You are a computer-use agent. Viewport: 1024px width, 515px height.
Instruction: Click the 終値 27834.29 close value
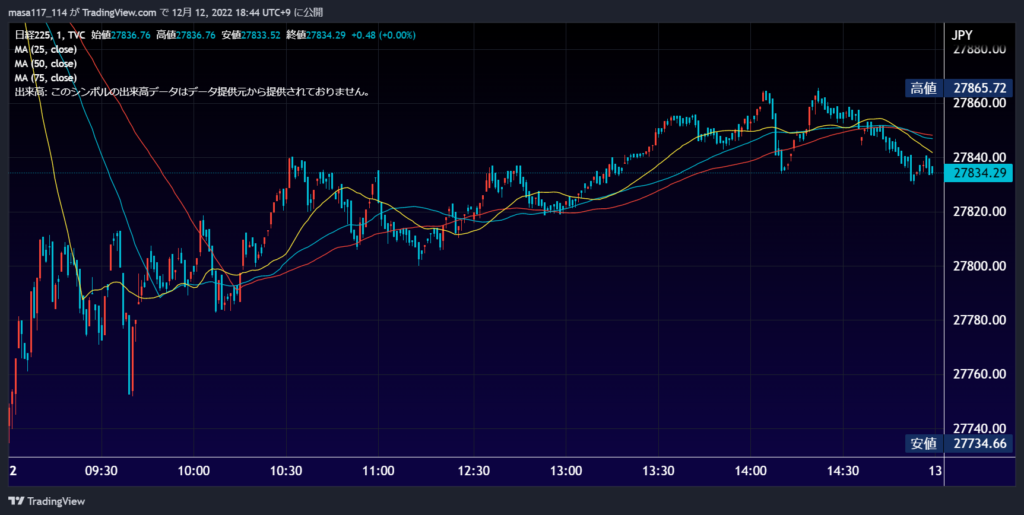[x=315, y=35]
